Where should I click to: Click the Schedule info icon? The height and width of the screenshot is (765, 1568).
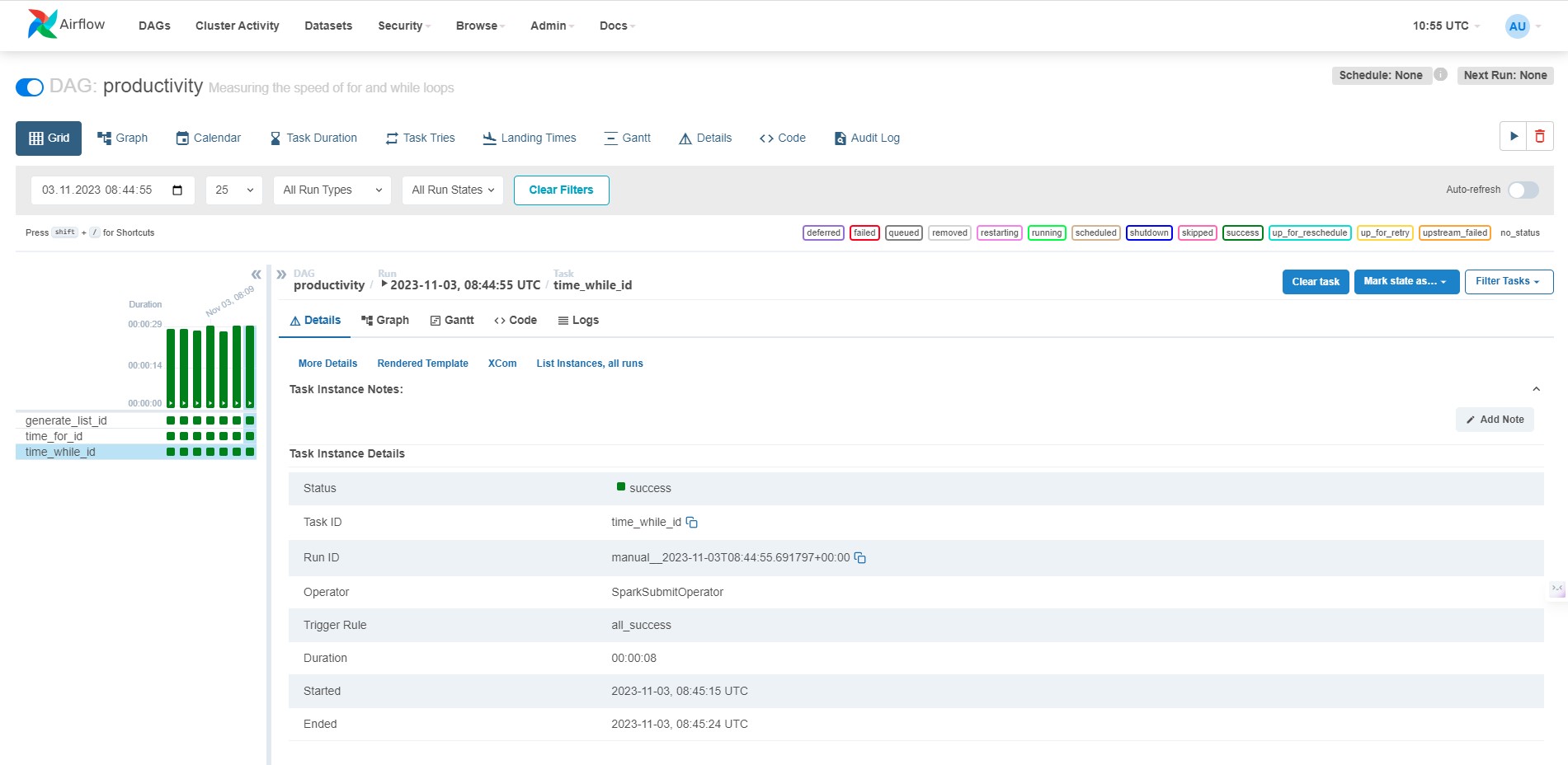click(x=1440, y=74)
